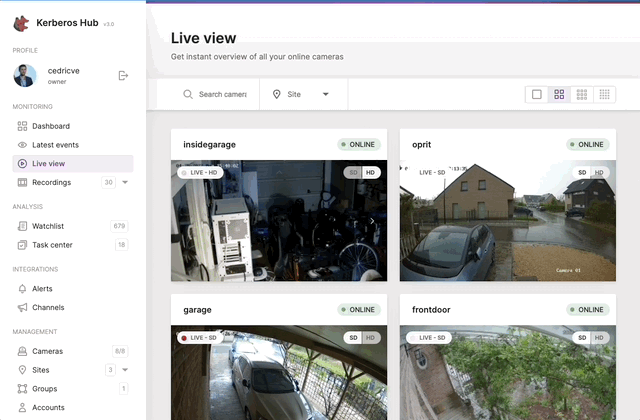The image size is (640, 420).
Task: Click the insidegarage camera title
Action: [x=209, y=144]
